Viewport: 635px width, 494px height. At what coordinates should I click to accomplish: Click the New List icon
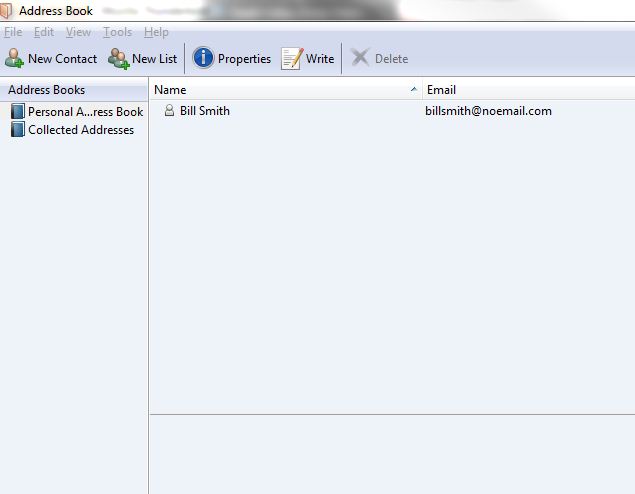click(119, 58)
